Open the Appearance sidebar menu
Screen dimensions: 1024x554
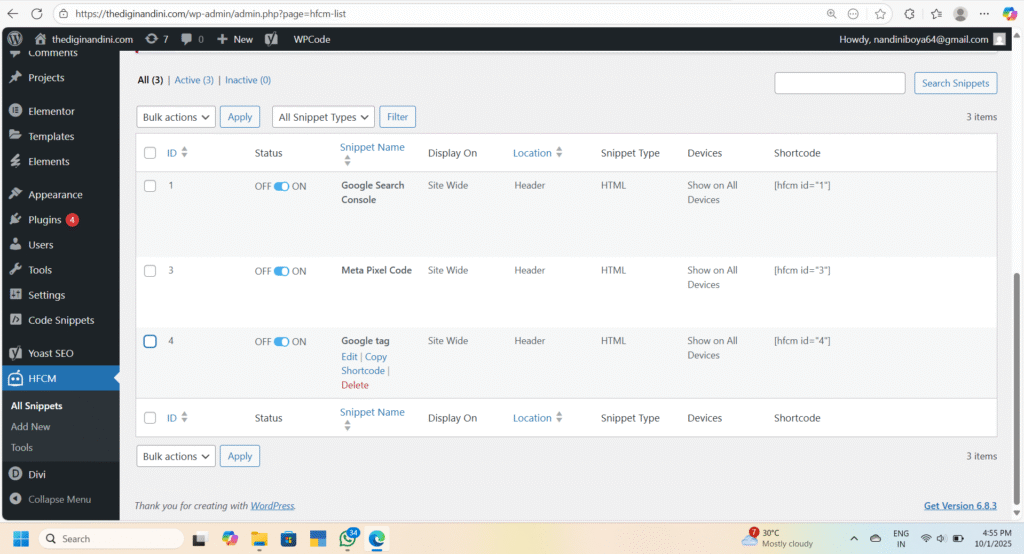[x=55, y=195]
